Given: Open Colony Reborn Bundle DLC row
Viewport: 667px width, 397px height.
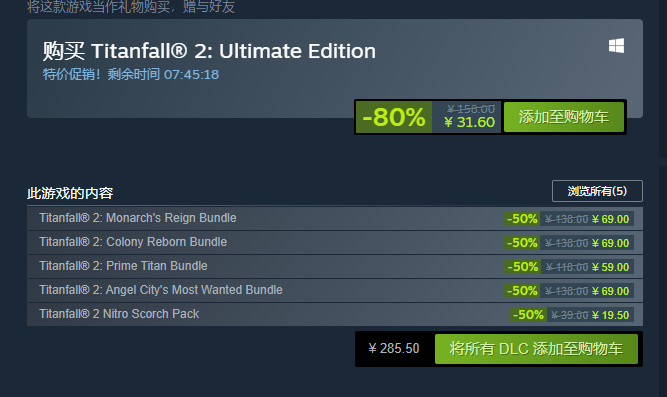Looking at the screenshot, I should (x=335, y=243).
